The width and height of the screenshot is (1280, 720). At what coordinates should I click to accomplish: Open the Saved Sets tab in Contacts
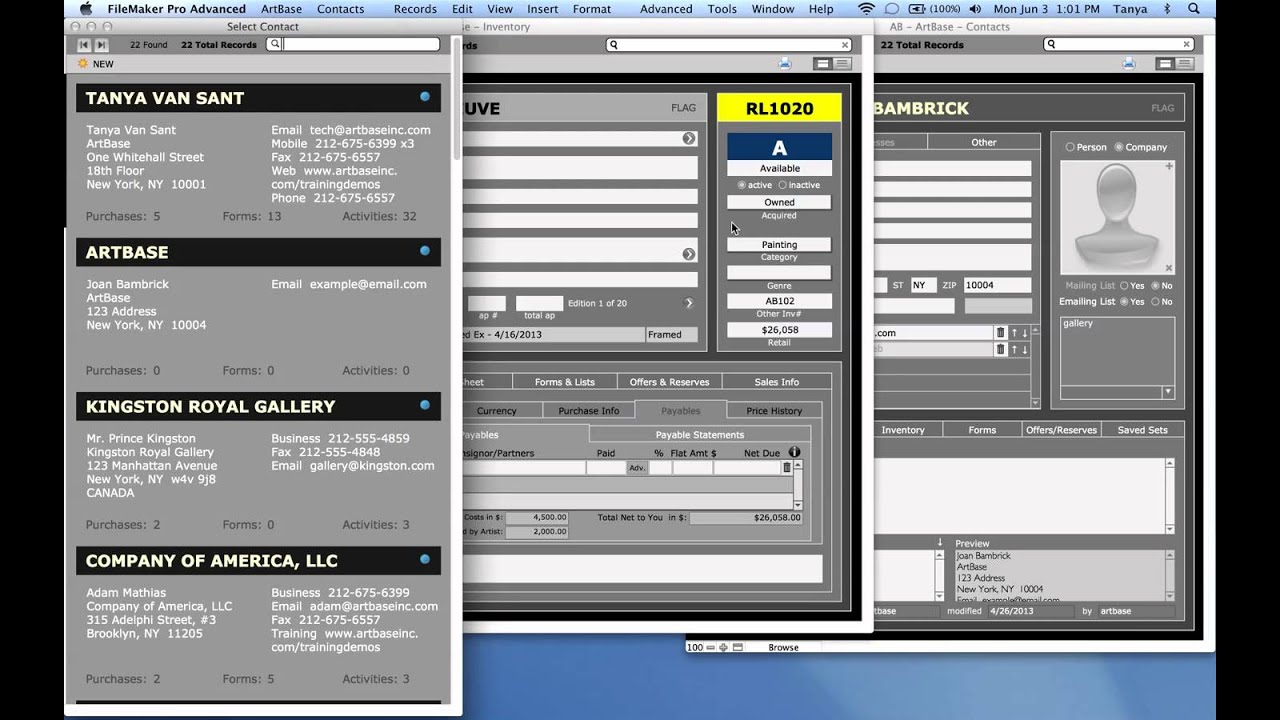click(1143, 429)
